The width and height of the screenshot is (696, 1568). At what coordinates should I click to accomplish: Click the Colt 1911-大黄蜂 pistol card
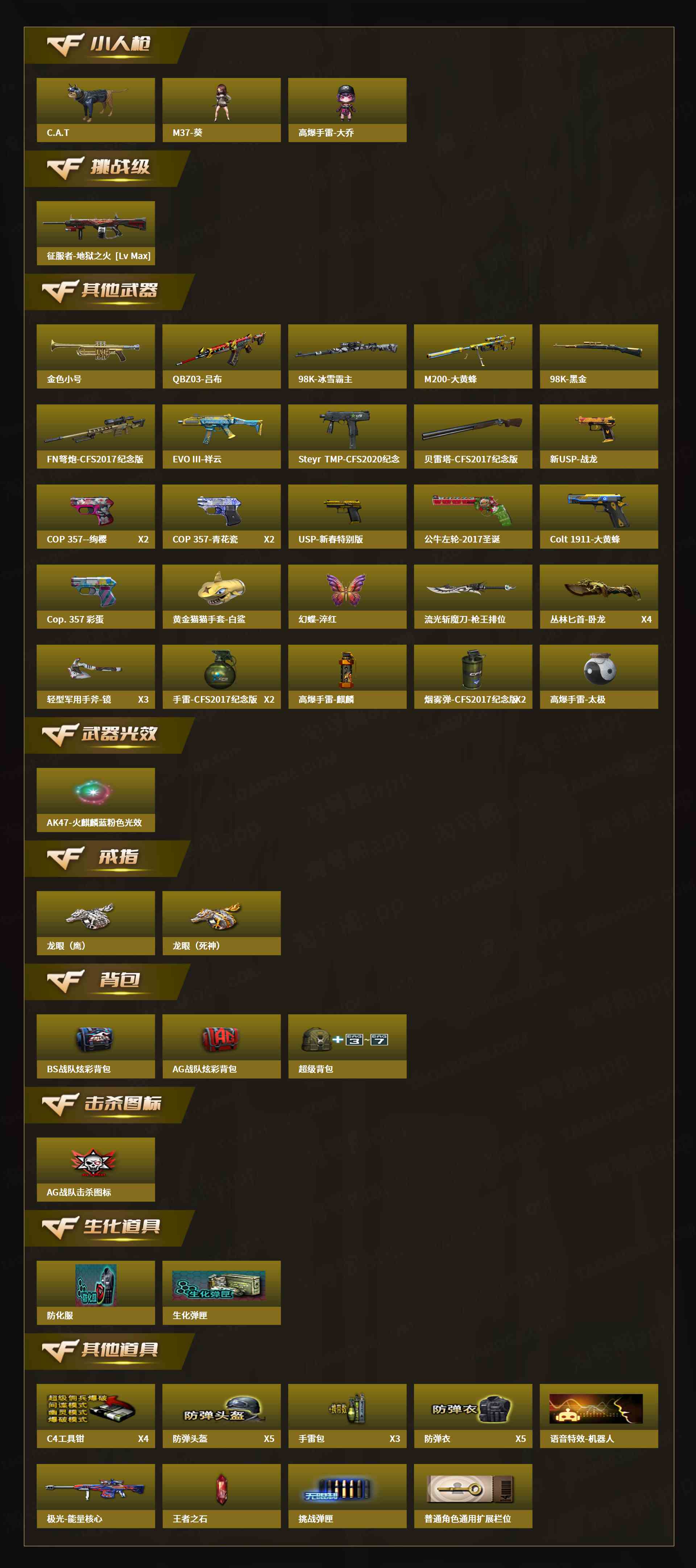(x=599, y=516)
